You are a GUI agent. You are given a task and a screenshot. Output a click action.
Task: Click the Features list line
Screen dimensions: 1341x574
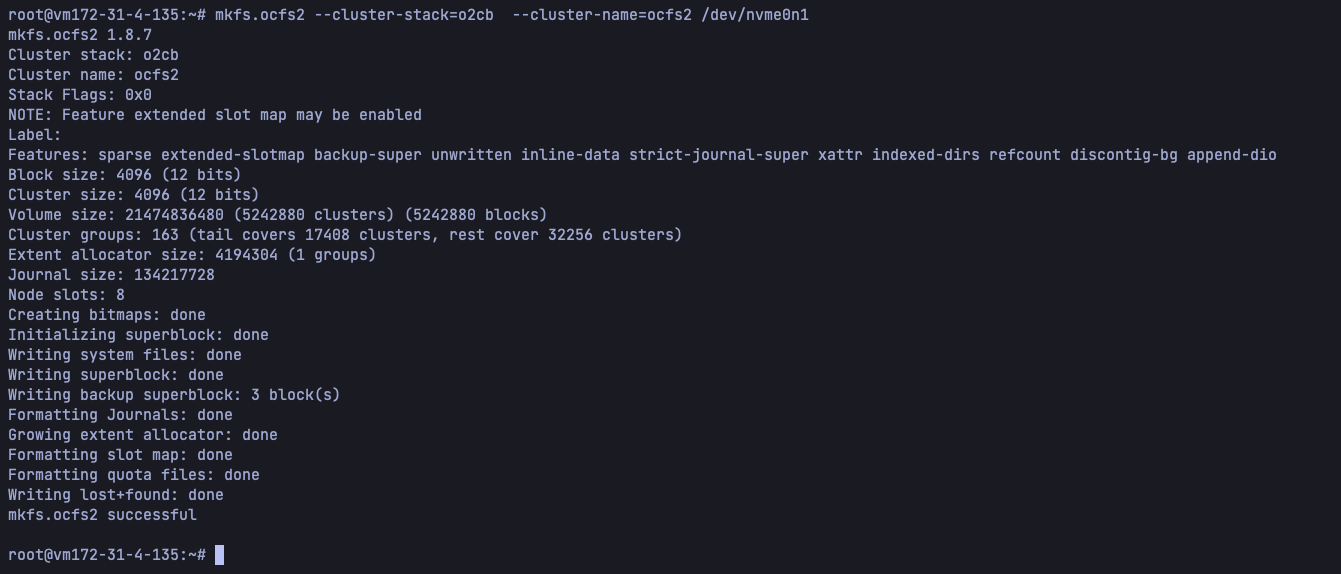click(x=642, y=155)
